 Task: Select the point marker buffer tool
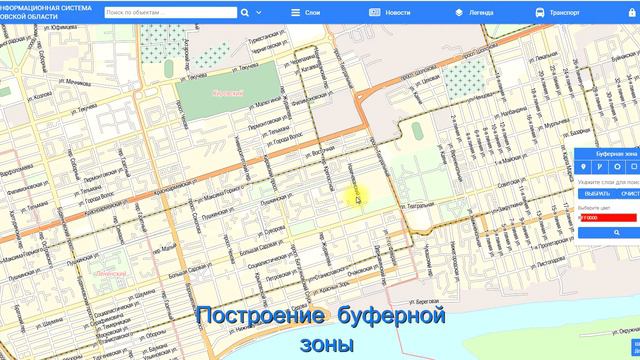[x=583, y=167]
